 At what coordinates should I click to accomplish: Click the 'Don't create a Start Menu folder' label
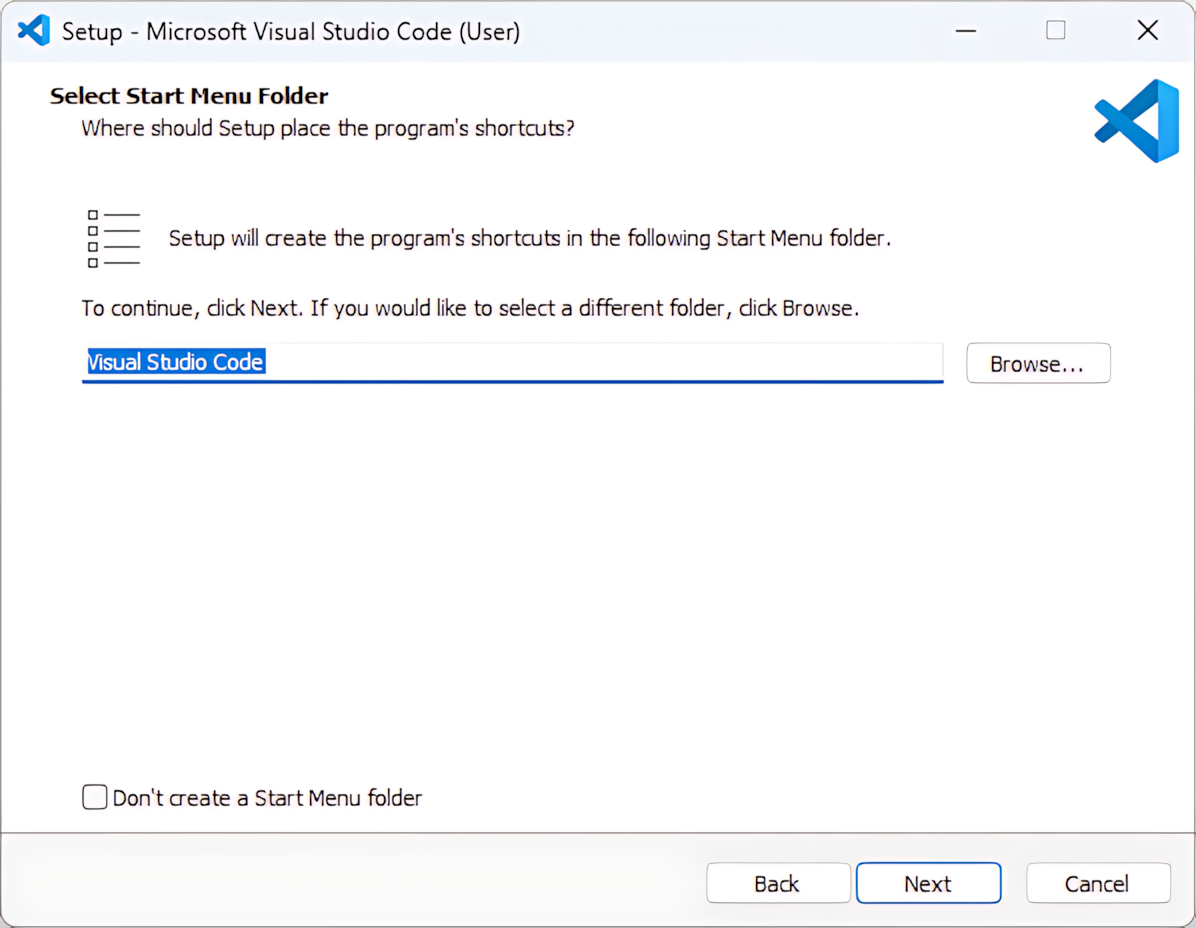tap(267, 798)
